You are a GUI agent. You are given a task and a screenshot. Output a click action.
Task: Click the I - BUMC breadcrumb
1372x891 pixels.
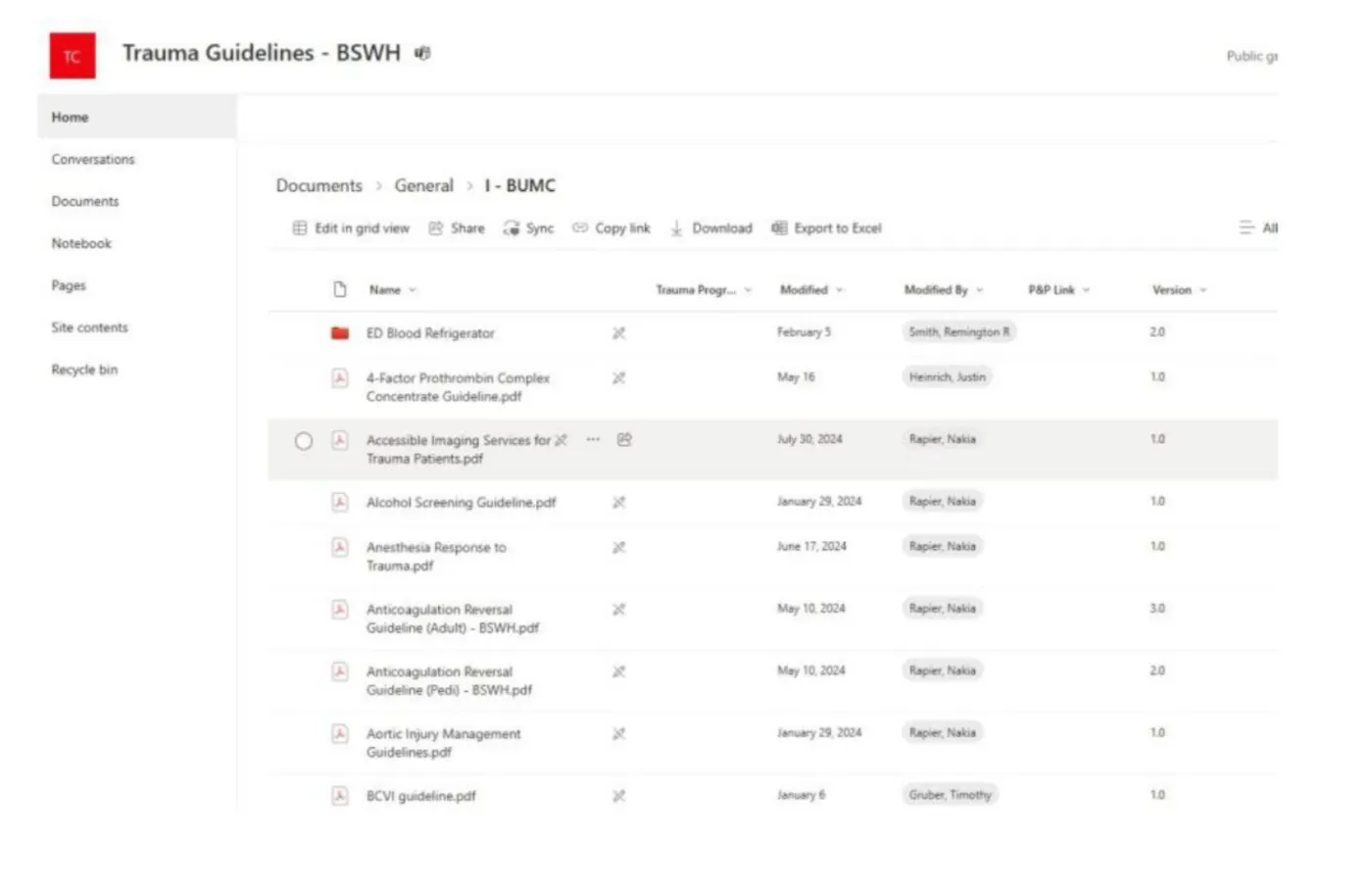(x=520, y=185)
